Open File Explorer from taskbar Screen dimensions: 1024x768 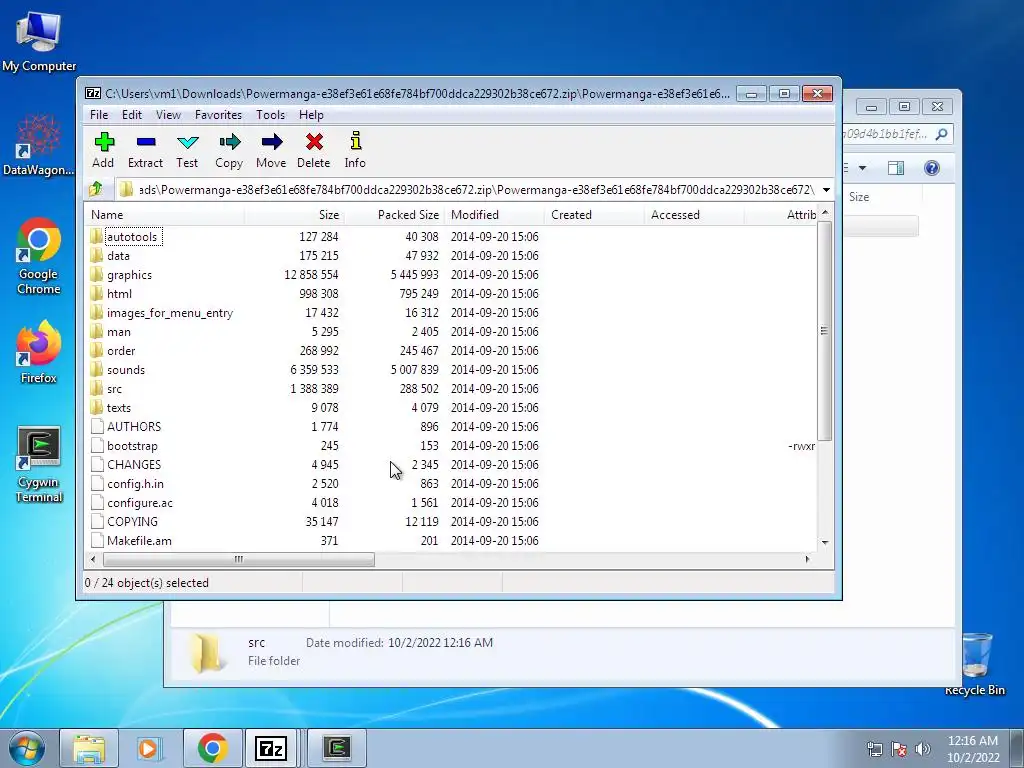[x=89, y=748]
